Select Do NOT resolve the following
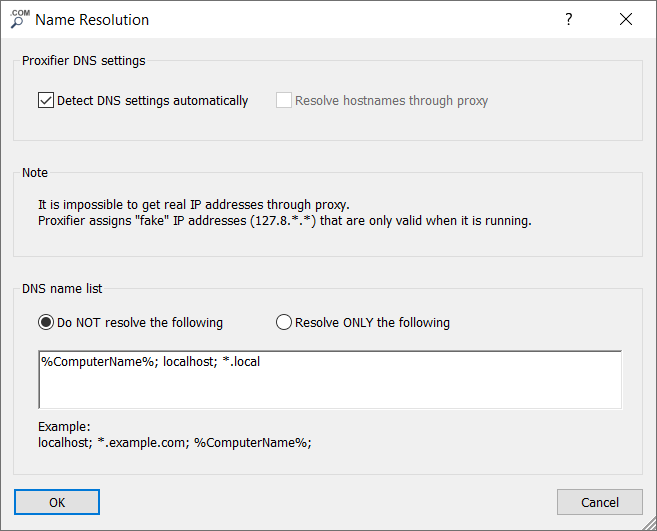Screen dimensions: 657x531 46,322
